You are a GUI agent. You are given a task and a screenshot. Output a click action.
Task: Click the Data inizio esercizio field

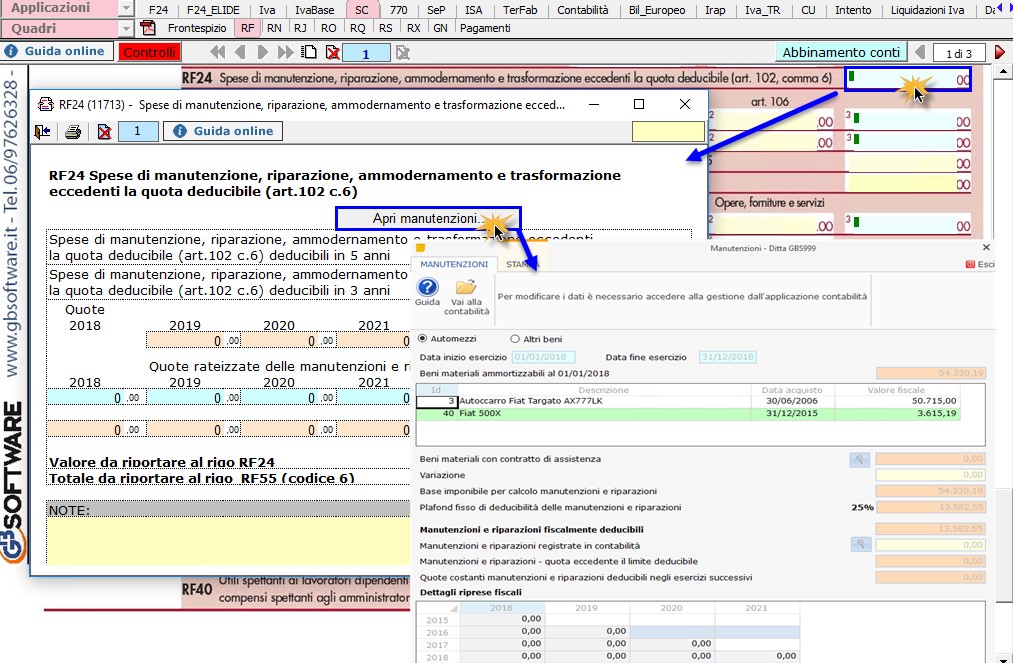[x=543, y=357]
